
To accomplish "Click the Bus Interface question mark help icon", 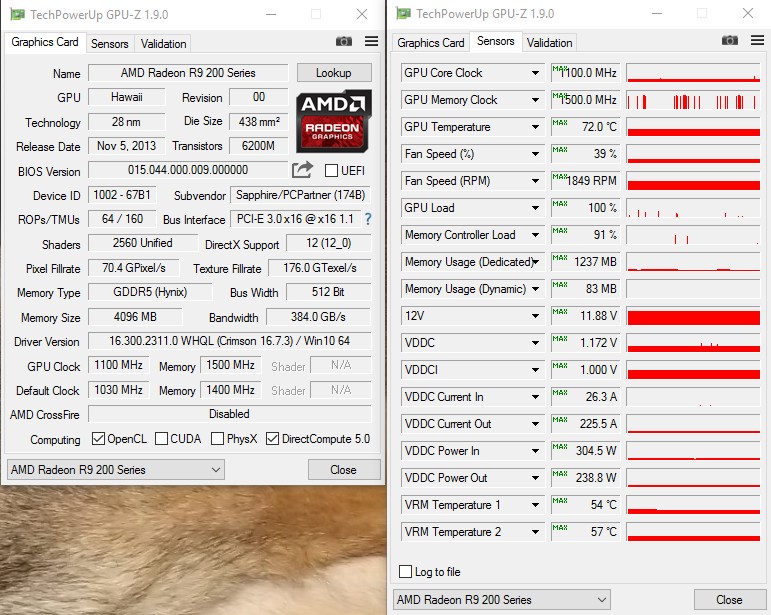I will coord(368,219).
